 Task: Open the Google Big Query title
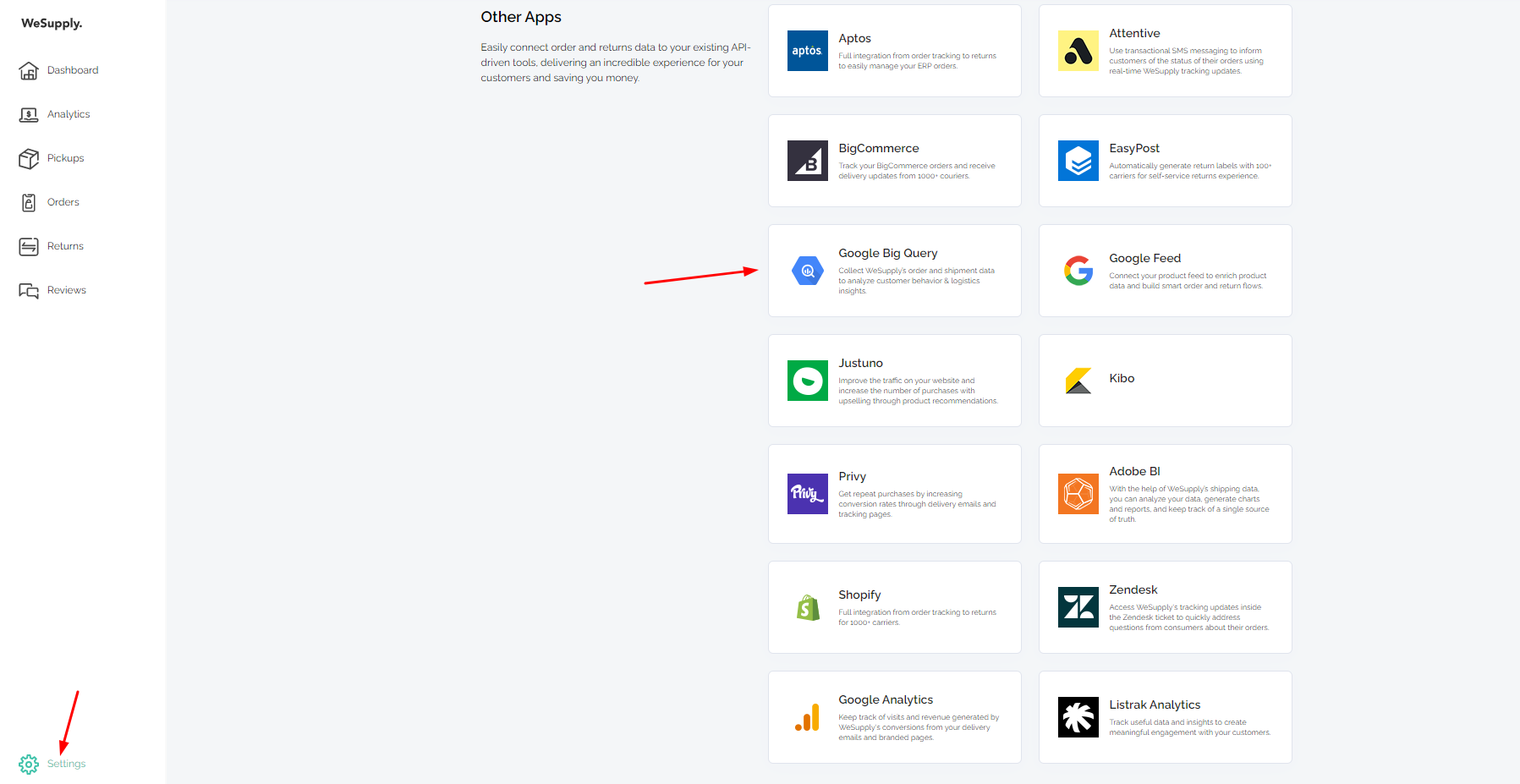coord(888,253)
